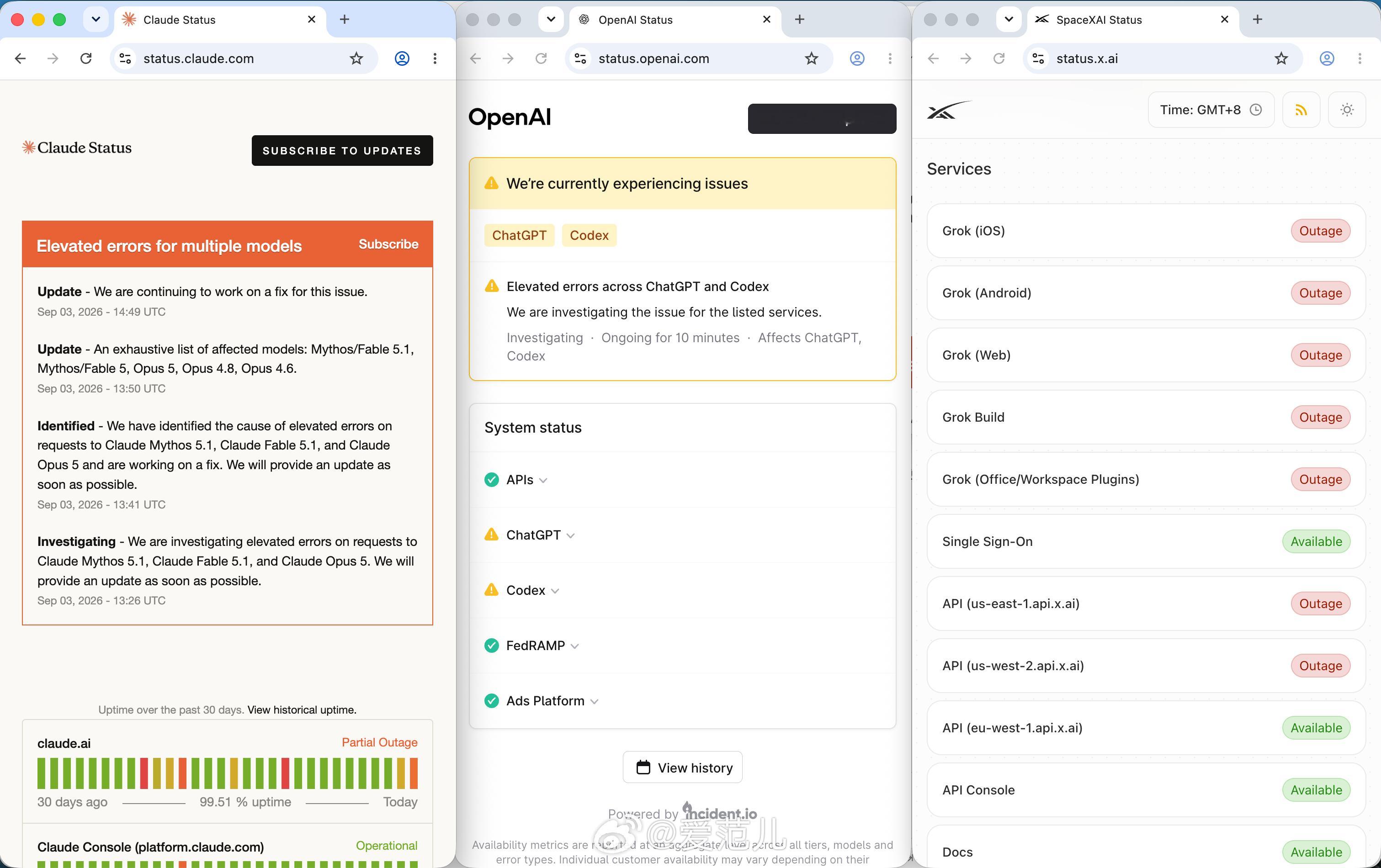
Task: Open the tab list dropdown in OpenAI Status window
Action: (x=551, y=20)
